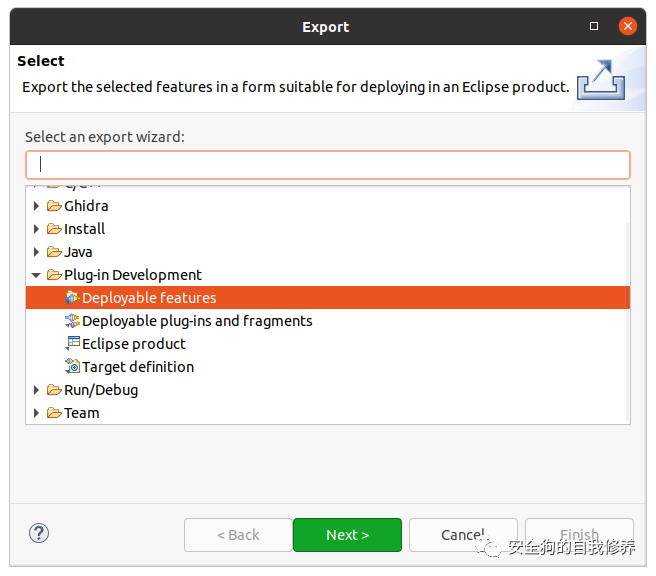Click the < Back button
Screen dimensions: 656x576
(x=238, y=535)
